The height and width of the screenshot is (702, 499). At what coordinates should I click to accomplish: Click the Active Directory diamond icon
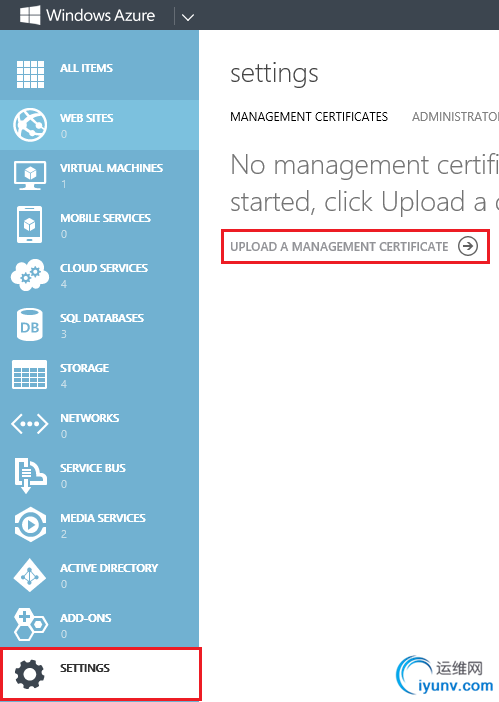[30, 575]
